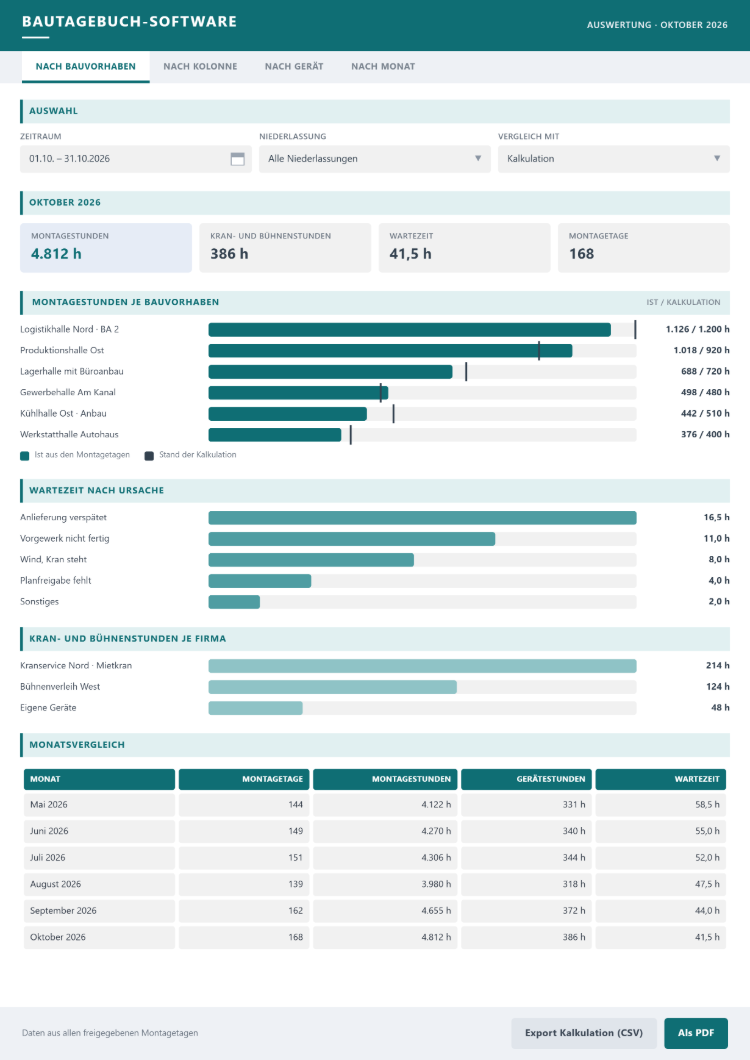Click the 318 h Gerätestunden cell

(526, 884)
